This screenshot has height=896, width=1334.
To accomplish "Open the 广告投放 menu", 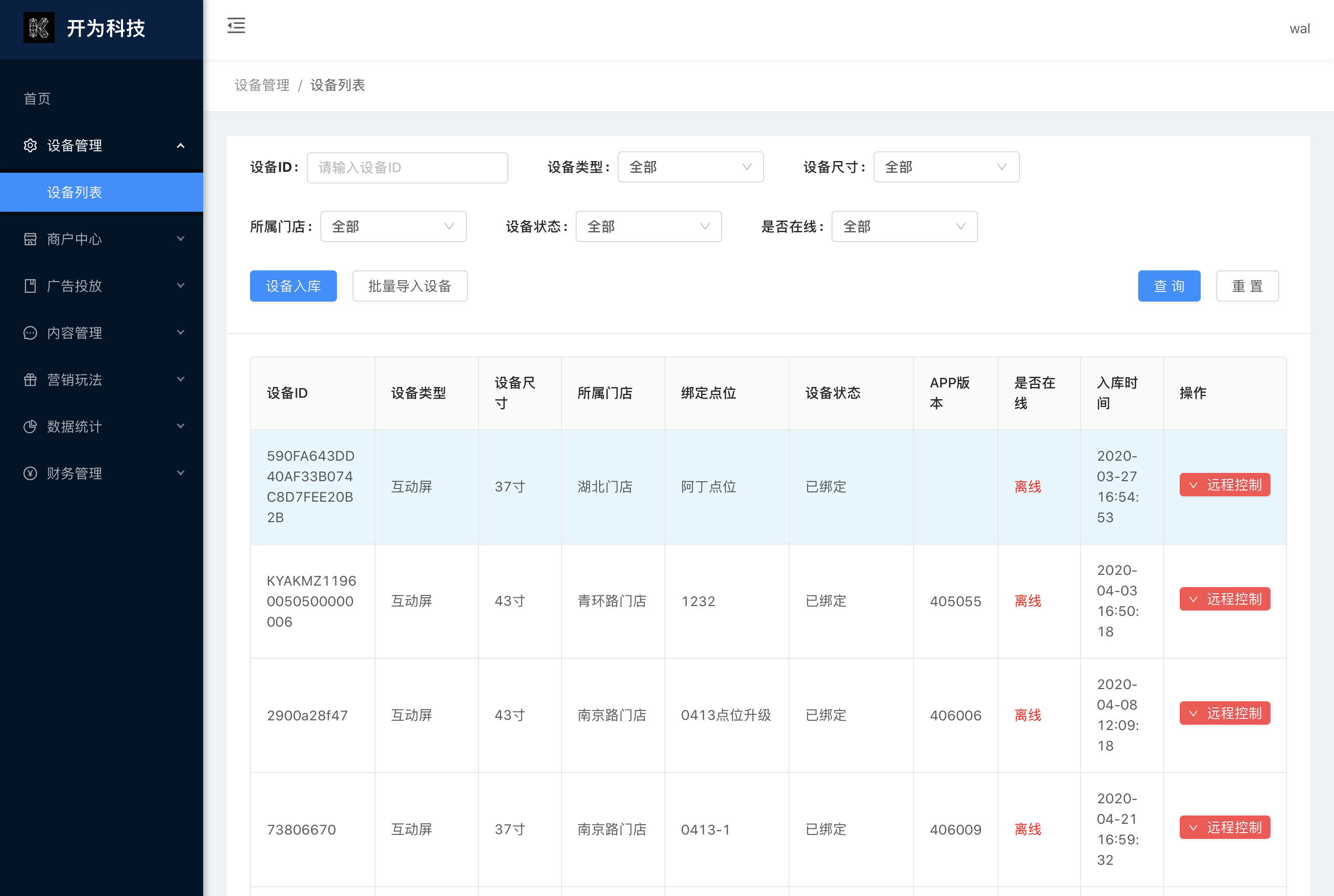I will [x=101, y=285].
